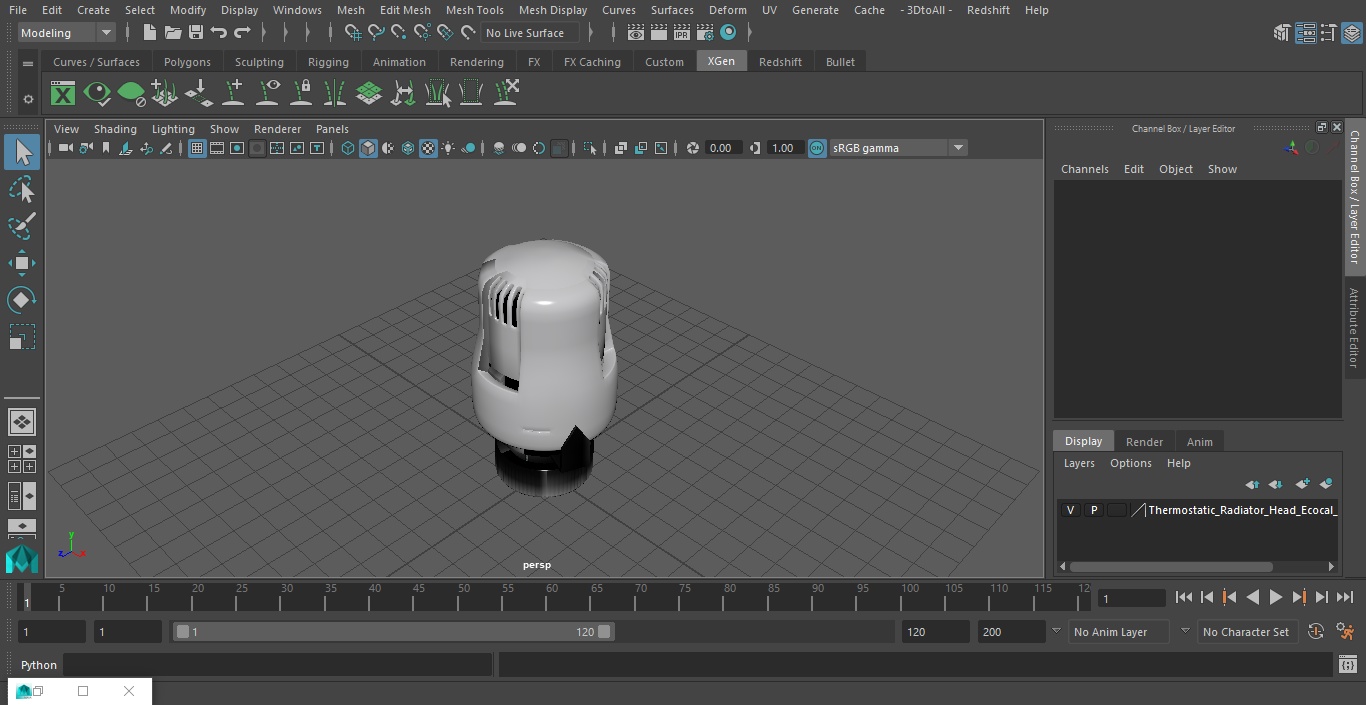The image size is (1366, 705).
Task: Click the Python command input field
Action: coord(278,665)
